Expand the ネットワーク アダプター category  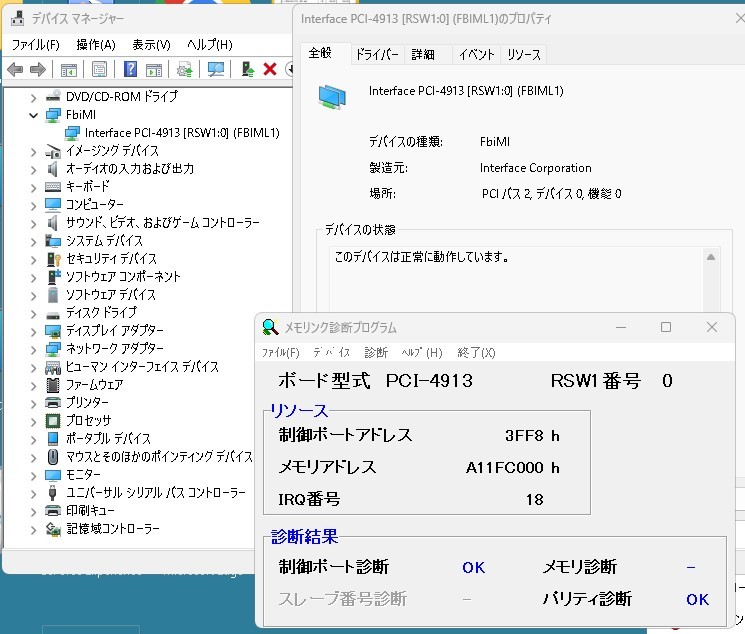33,349
